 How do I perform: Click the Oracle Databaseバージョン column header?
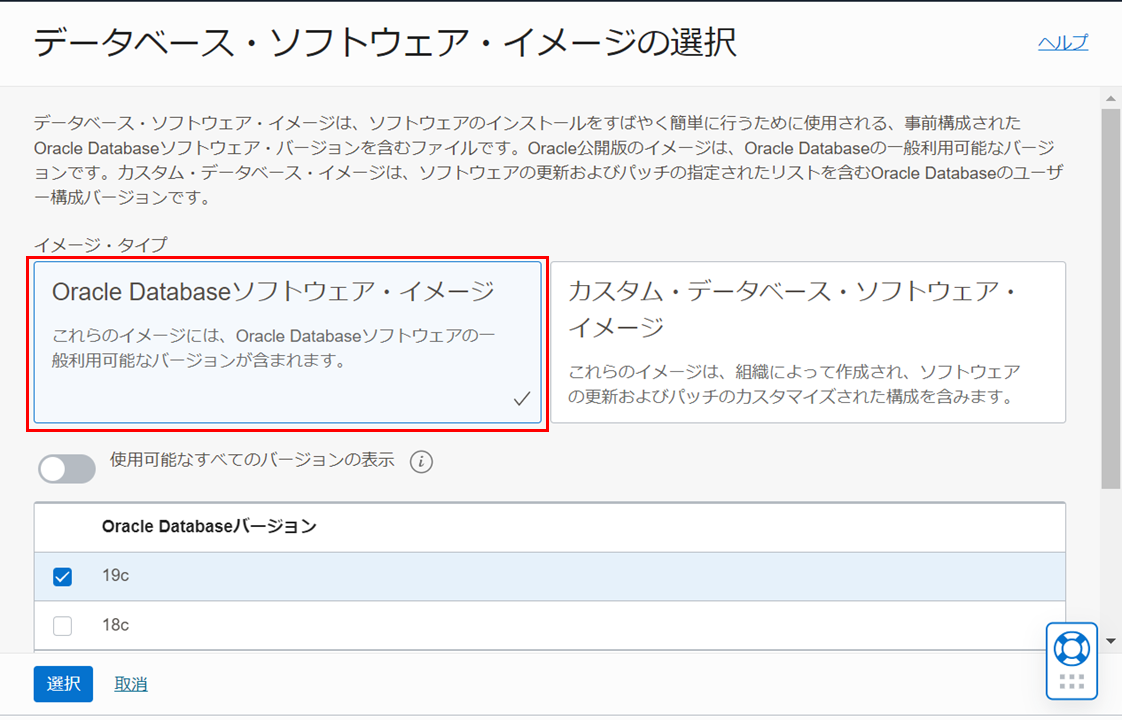pos(209,526)
